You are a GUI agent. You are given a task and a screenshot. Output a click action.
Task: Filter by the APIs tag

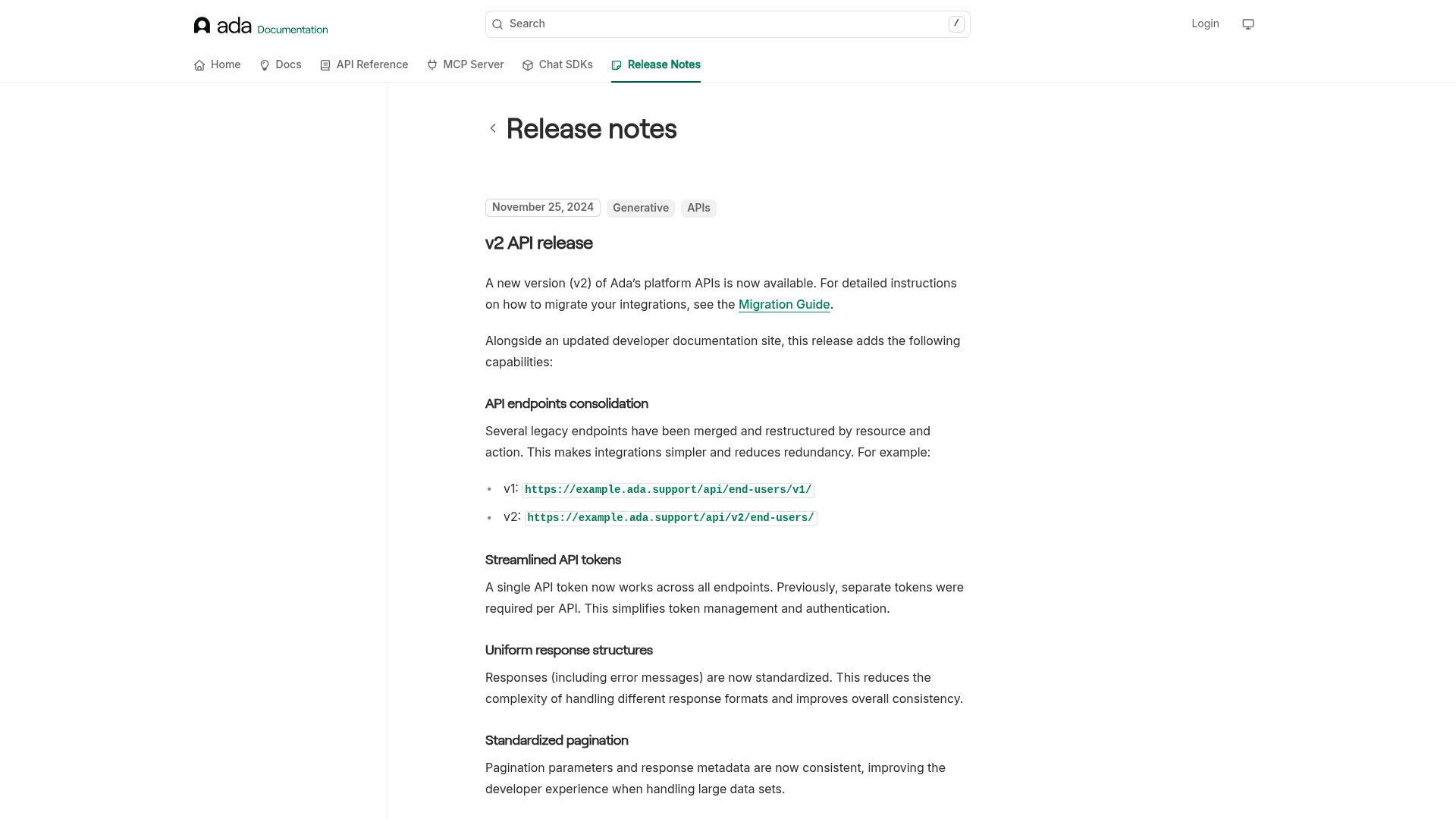(698, 209)
